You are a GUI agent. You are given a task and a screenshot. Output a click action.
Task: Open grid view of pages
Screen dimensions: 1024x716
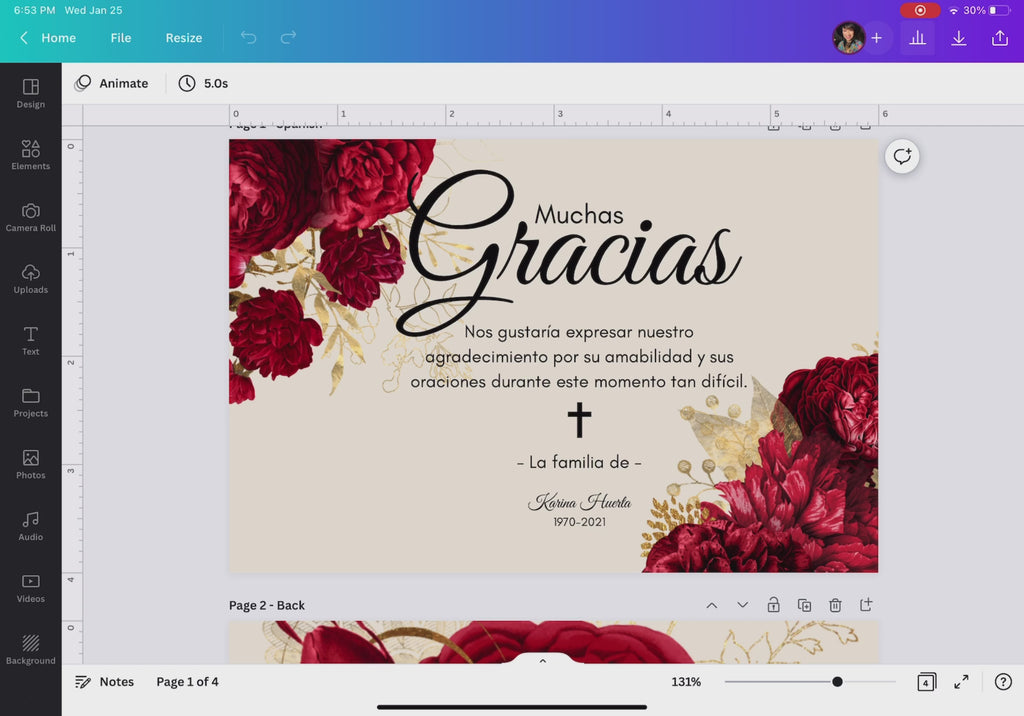[x=926, y=682]
